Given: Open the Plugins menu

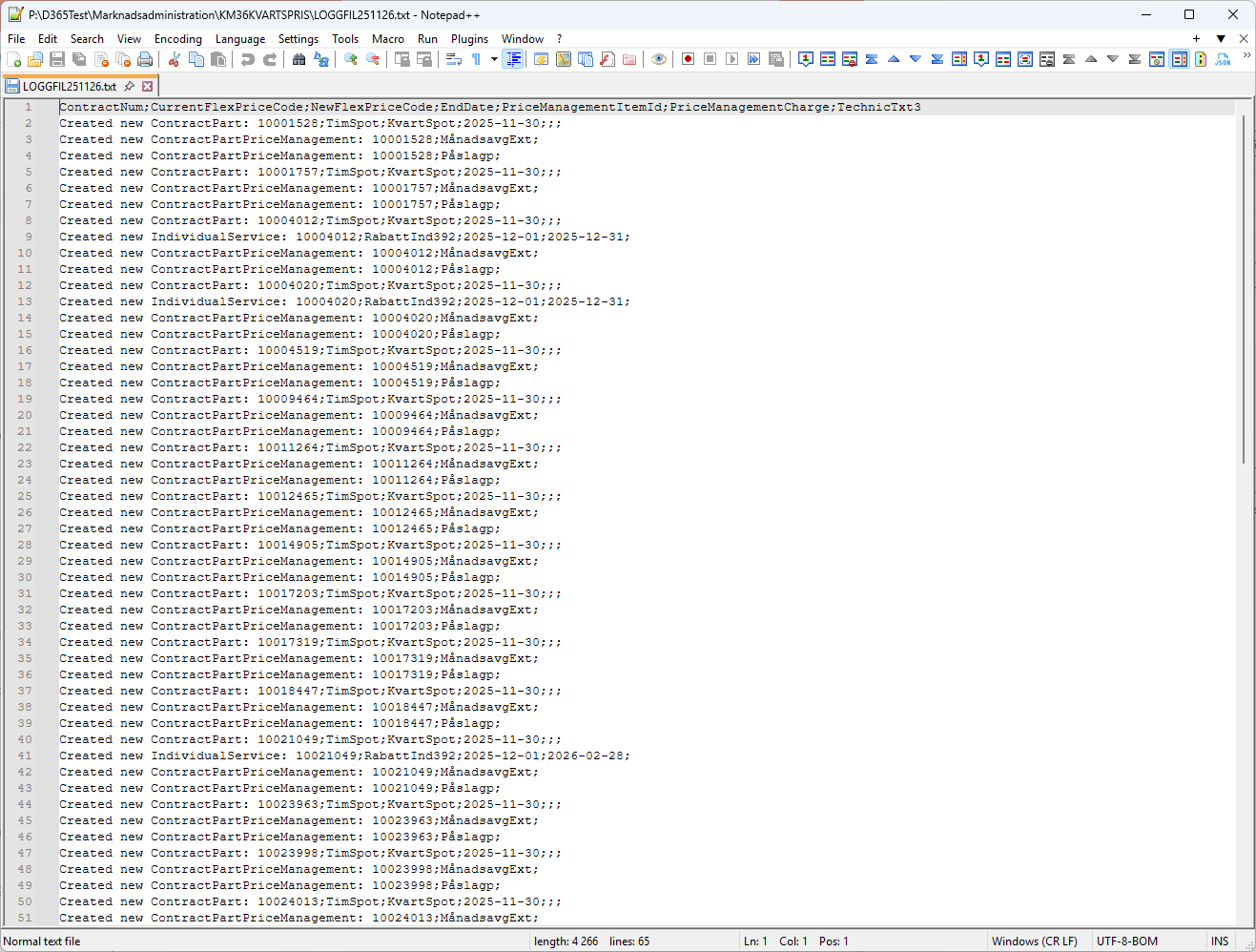Looking at the screenshot, I should click(x=469, y=39).
